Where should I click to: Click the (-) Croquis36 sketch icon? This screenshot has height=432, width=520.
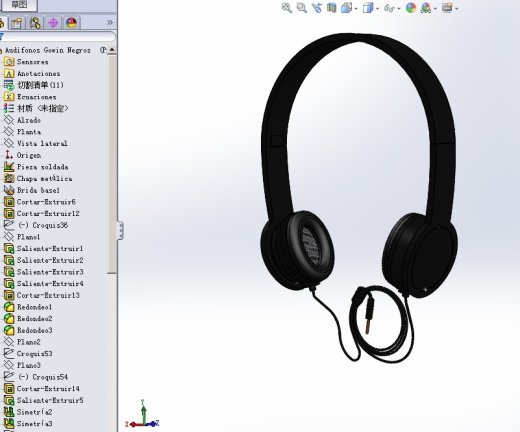(9, 225)
